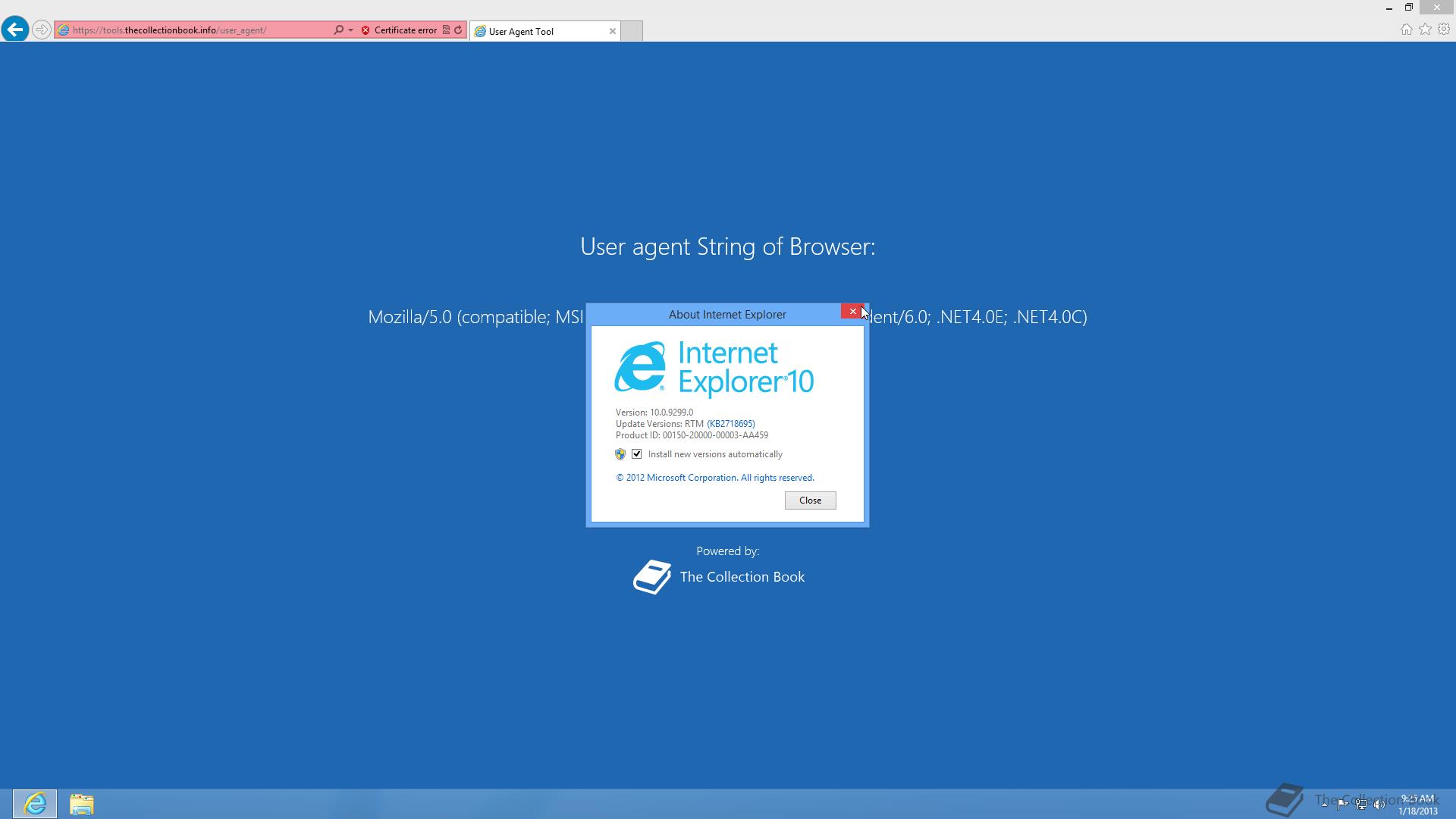Show hidden tray icons with the up arrow
Viewport: 1456px width, 819px height.
point(1324,804)
